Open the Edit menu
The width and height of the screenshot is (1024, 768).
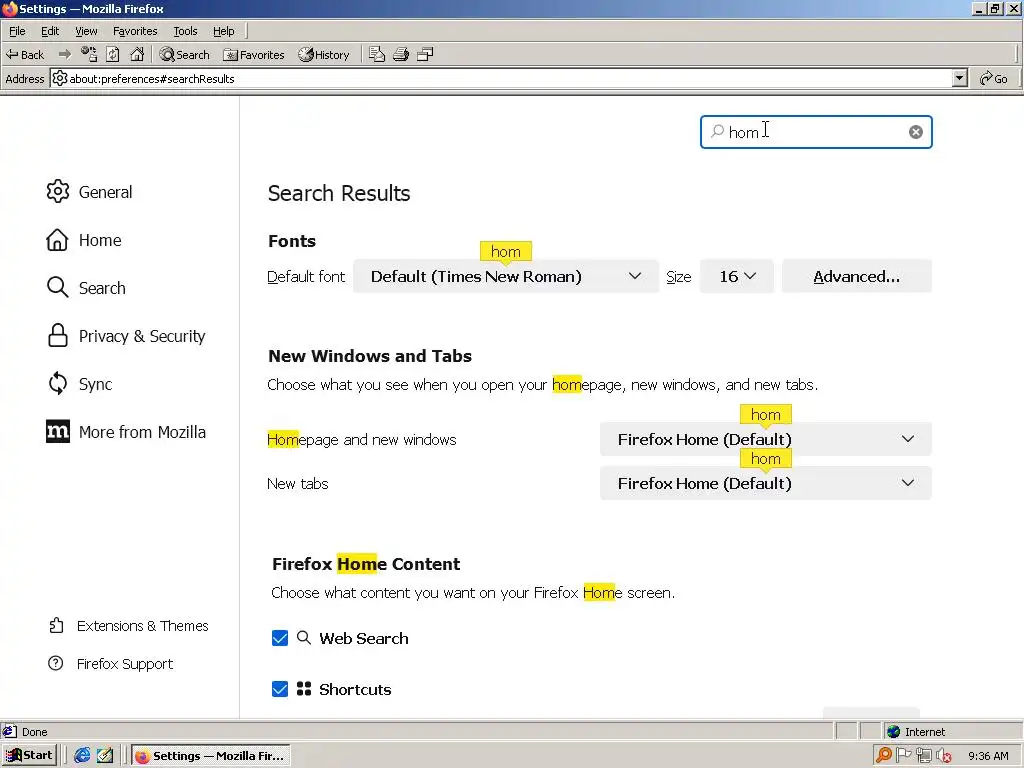(50, 31)
